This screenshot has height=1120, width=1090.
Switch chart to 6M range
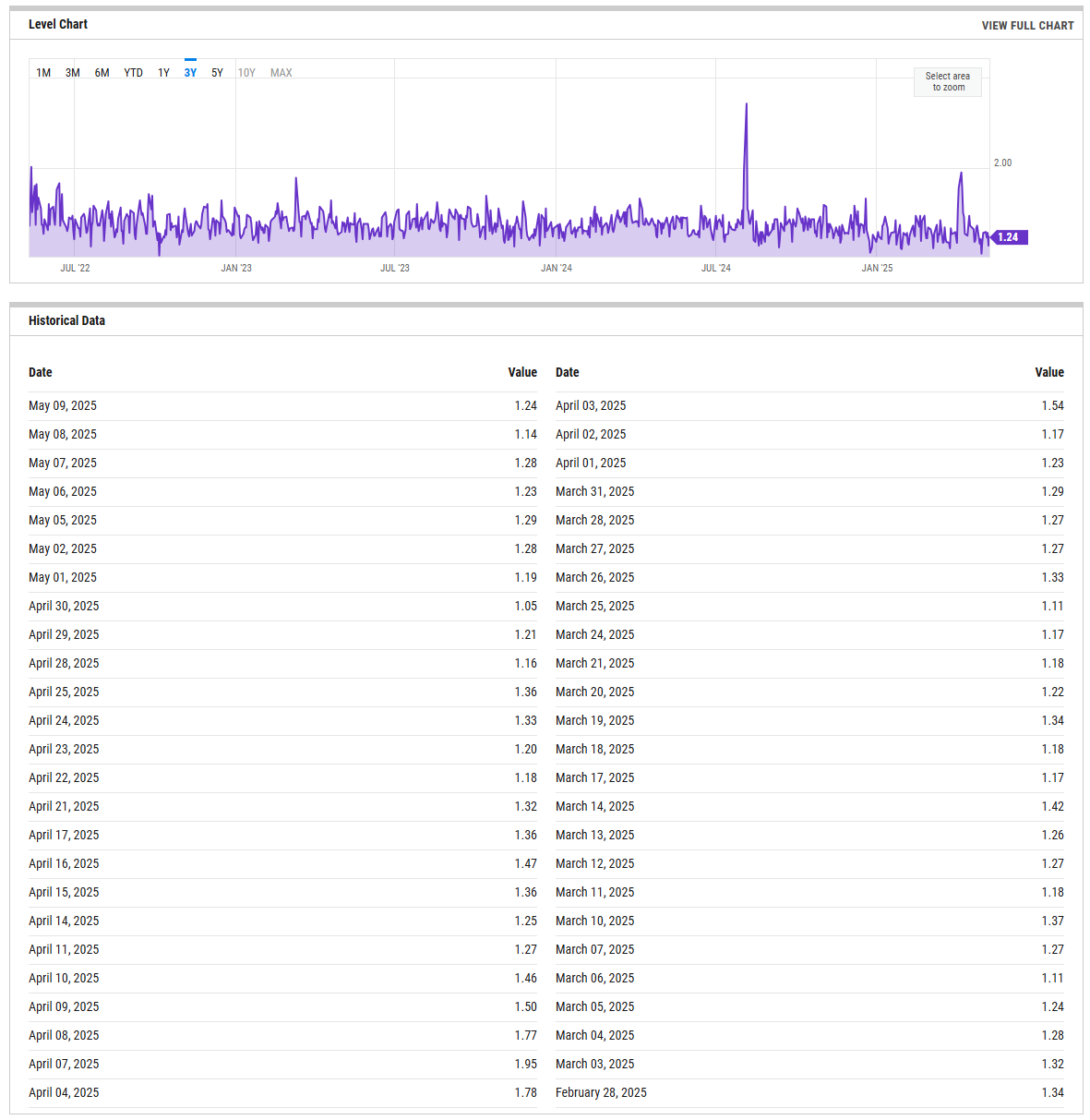[x=102, y=73]
